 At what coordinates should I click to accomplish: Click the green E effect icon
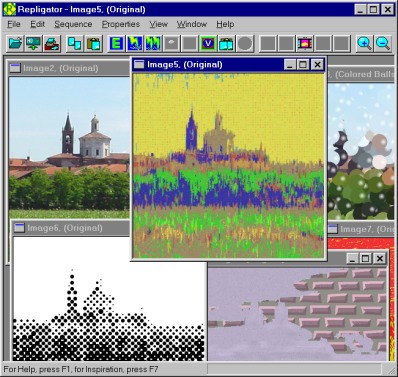116,44
